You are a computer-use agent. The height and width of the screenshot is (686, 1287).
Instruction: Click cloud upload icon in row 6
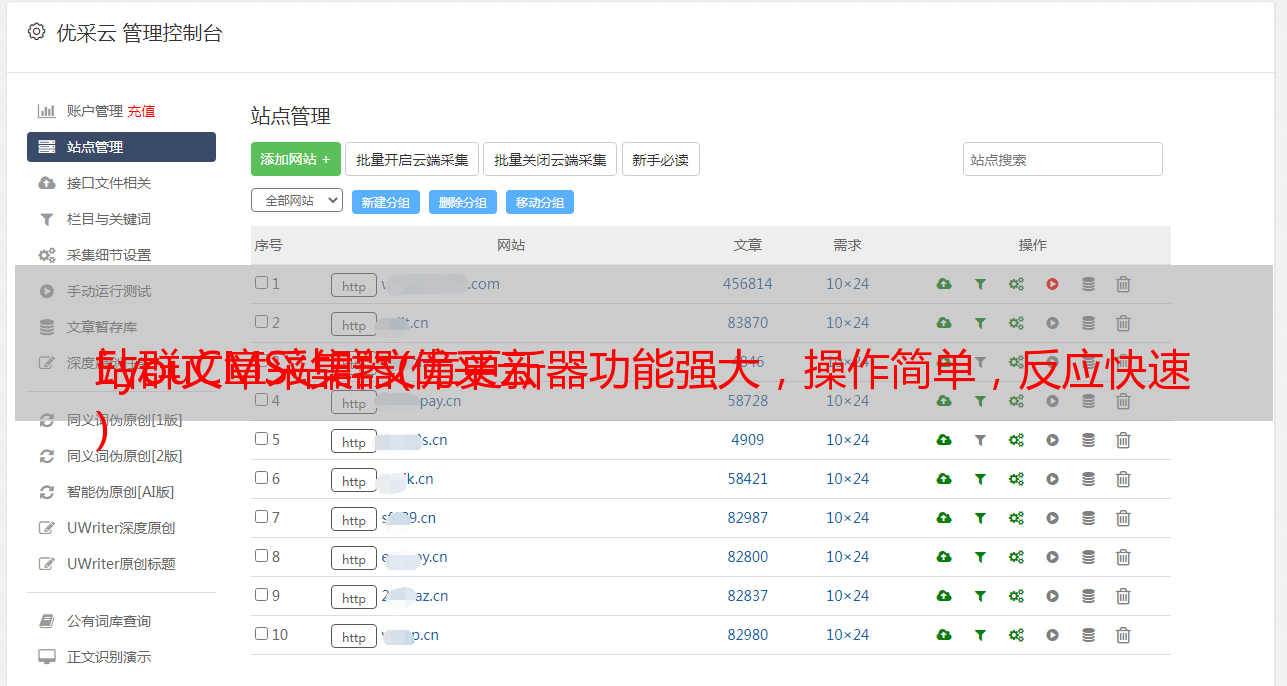pos(944,479)
